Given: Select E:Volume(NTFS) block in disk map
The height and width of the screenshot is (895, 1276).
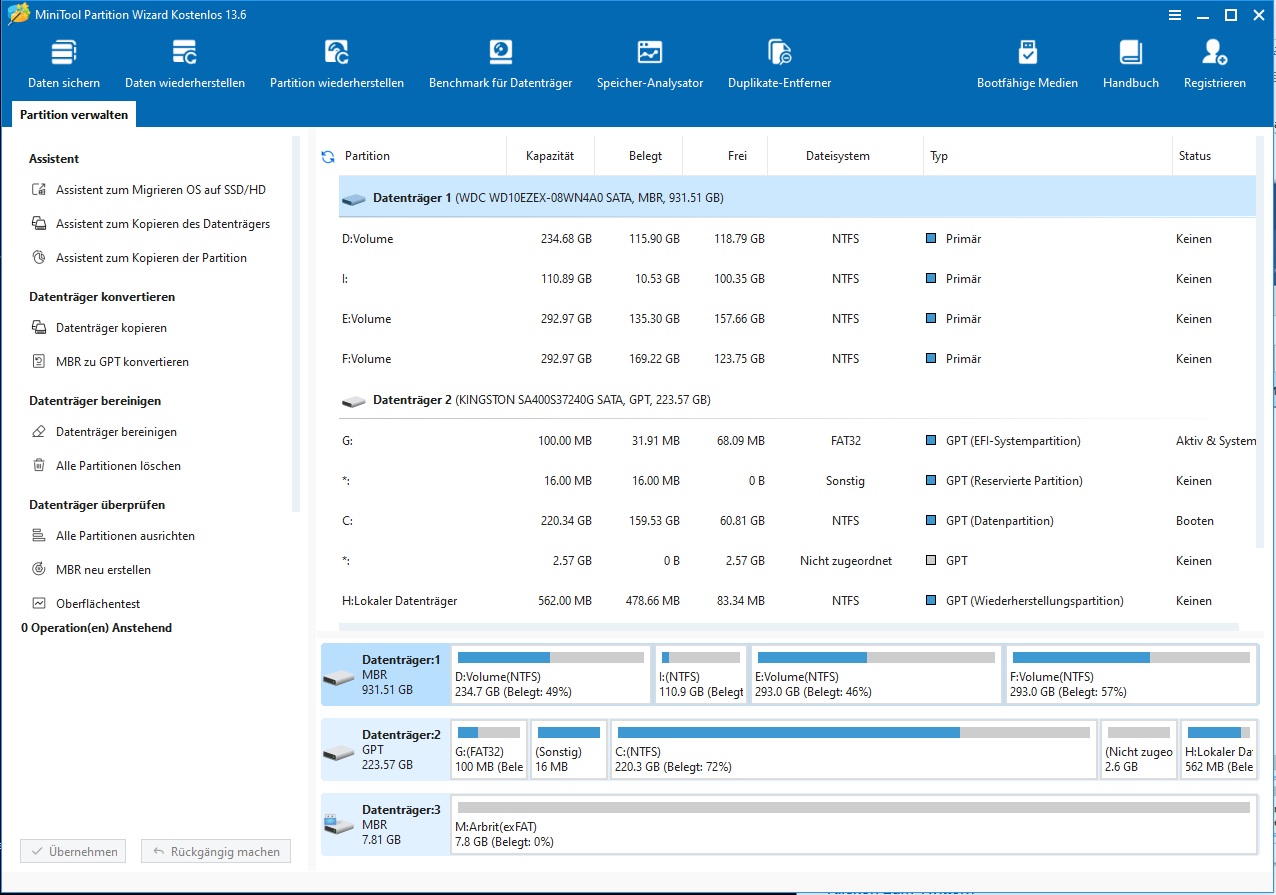Looking at the screenshot, I should point(876,675).
